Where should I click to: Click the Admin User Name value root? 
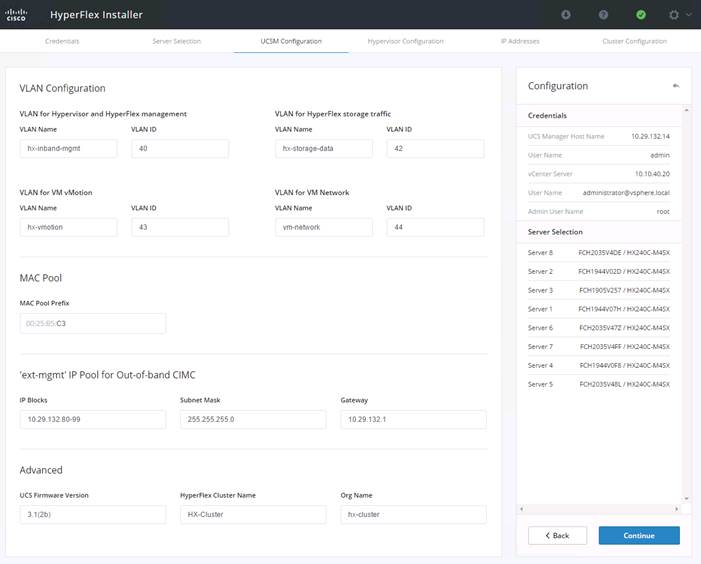(663, 211)
